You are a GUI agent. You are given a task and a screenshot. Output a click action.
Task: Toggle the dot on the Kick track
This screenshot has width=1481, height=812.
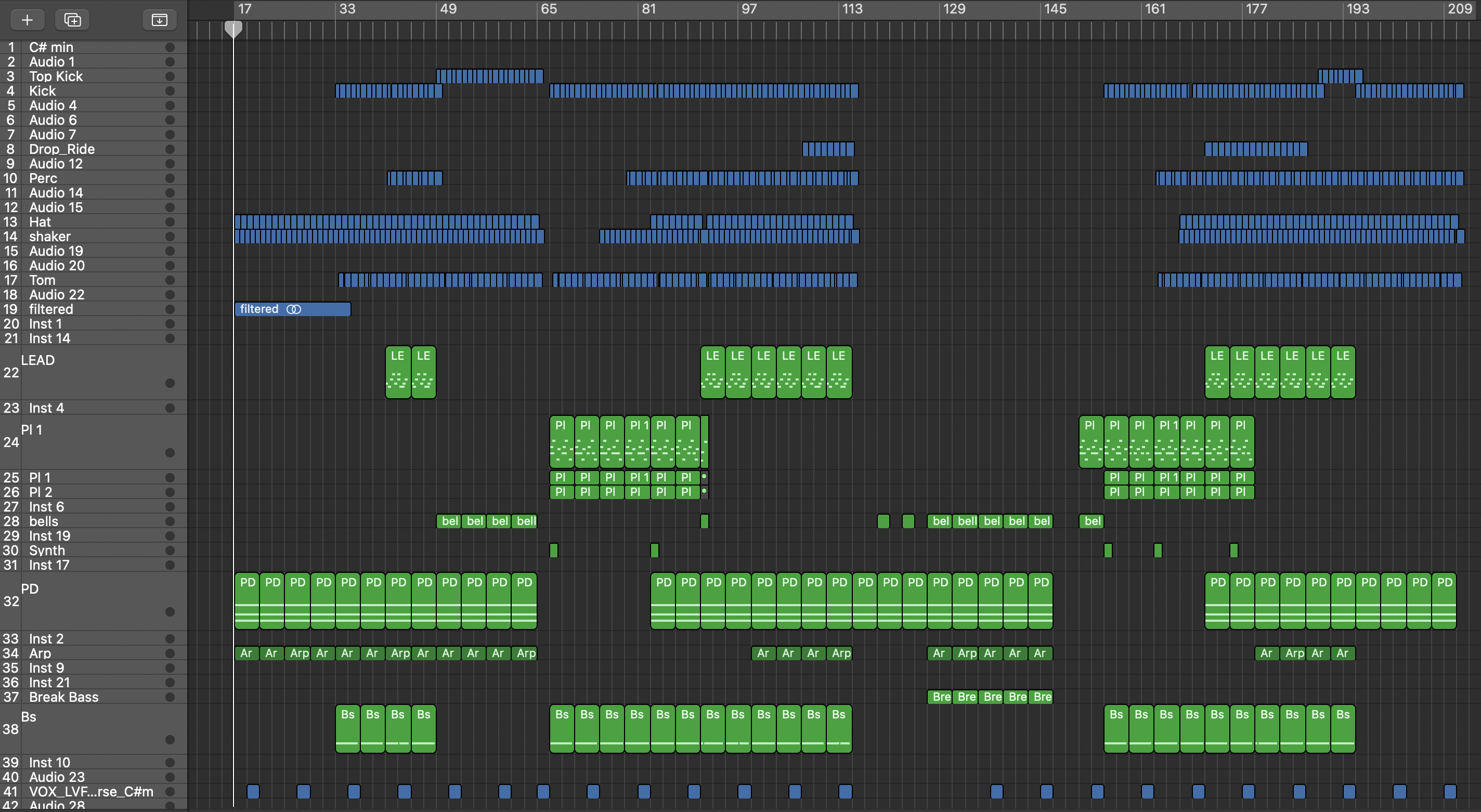point(170,91)
